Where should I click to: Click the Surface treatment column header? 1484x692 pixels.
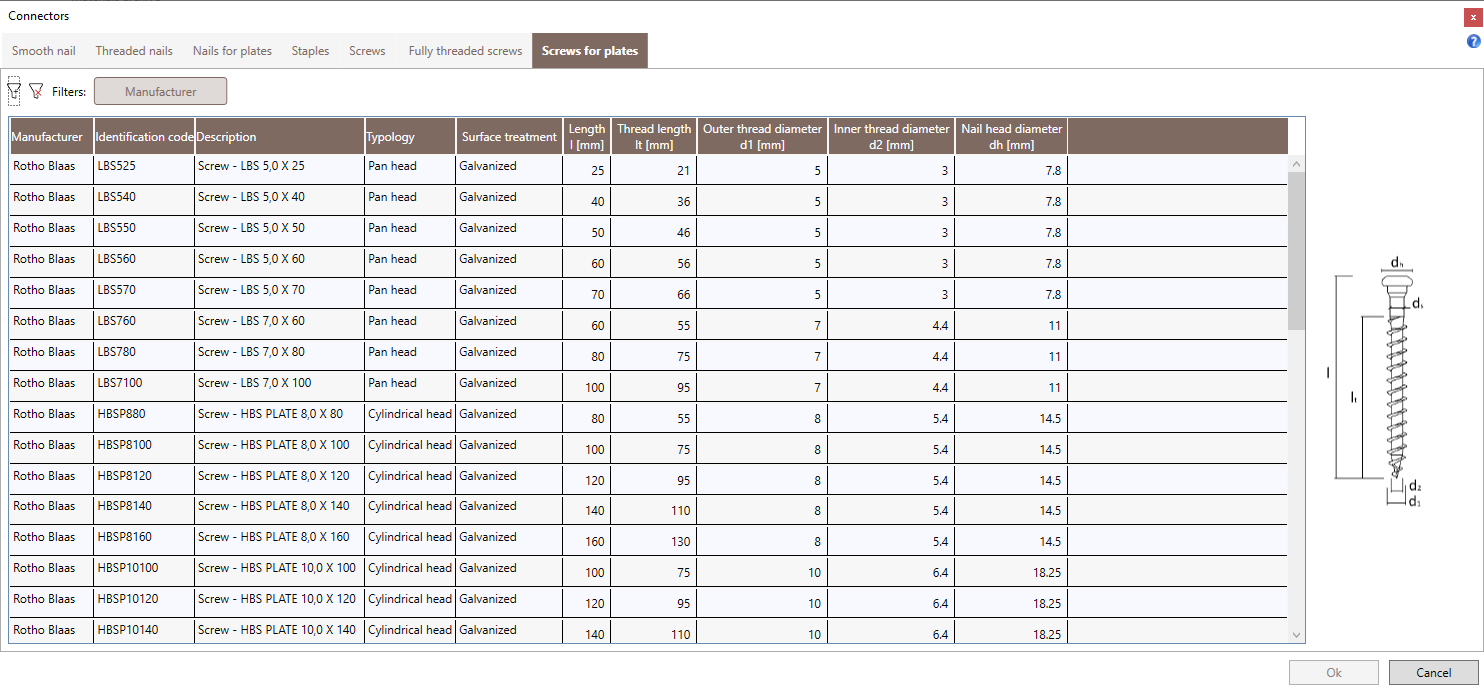(509, 137)
